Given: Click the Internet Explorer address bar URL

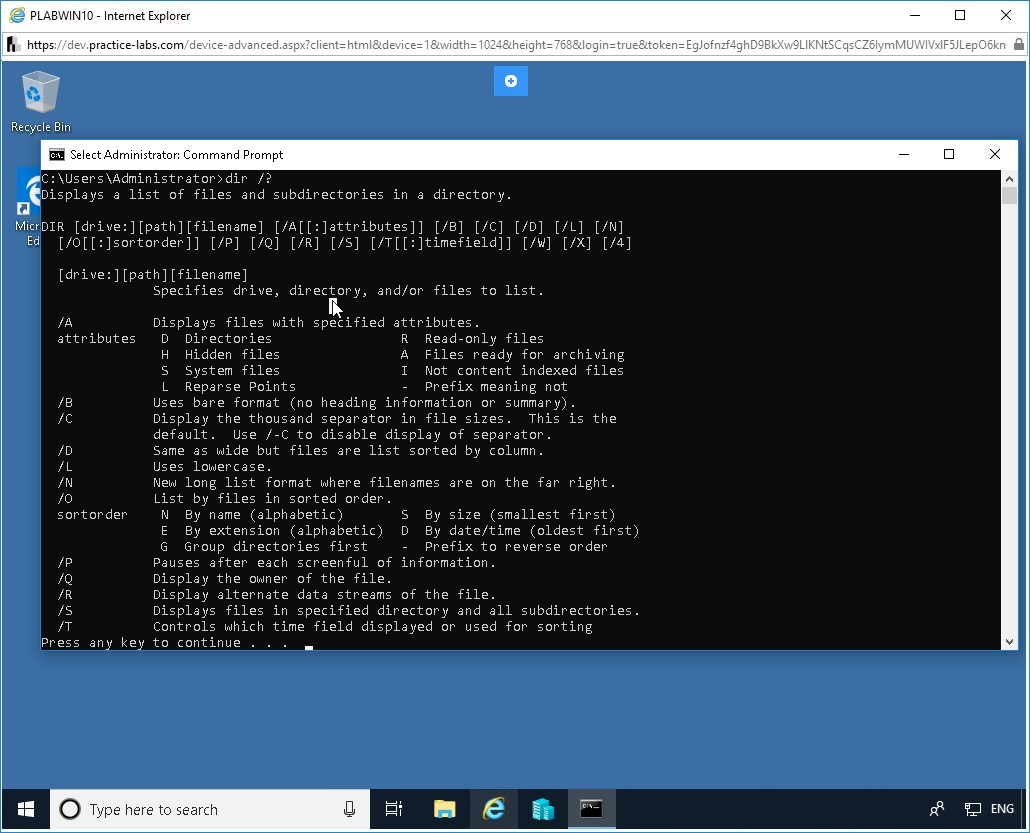Looking at the screenshot, I should coord(516,45).
